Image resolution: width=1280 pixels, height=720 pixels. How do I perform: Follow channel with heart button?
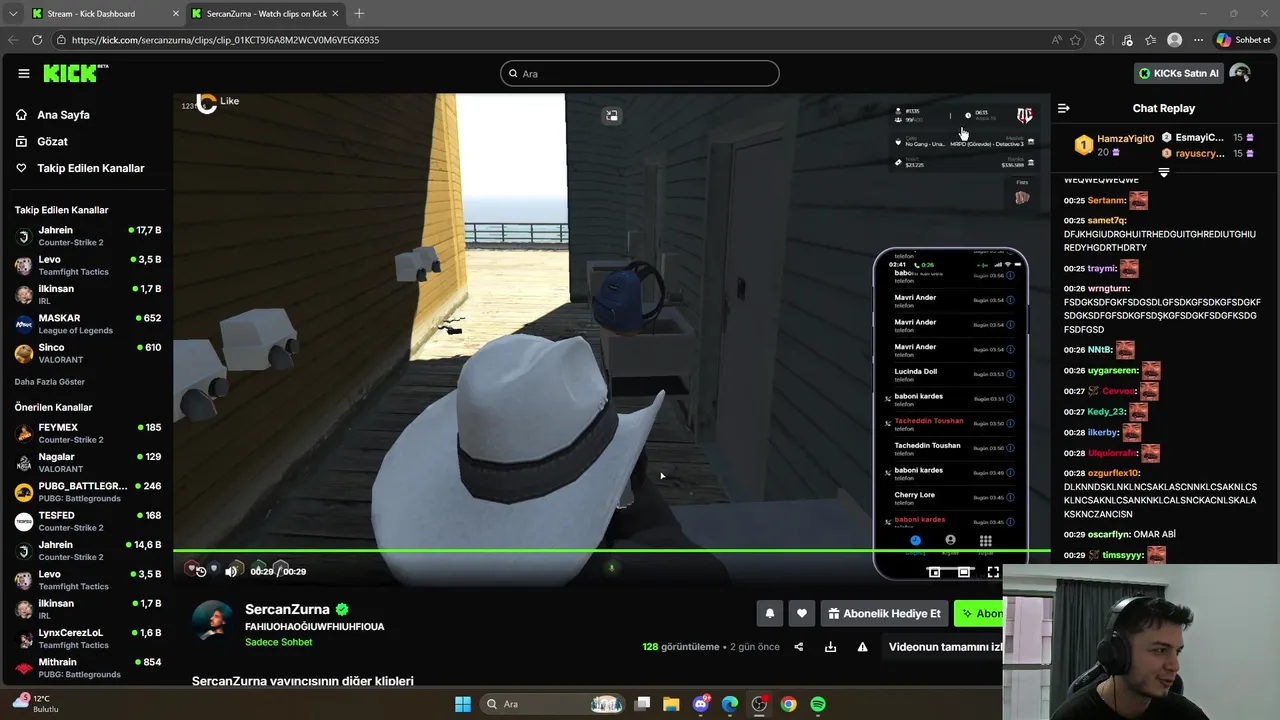click(x=801, y=614)
